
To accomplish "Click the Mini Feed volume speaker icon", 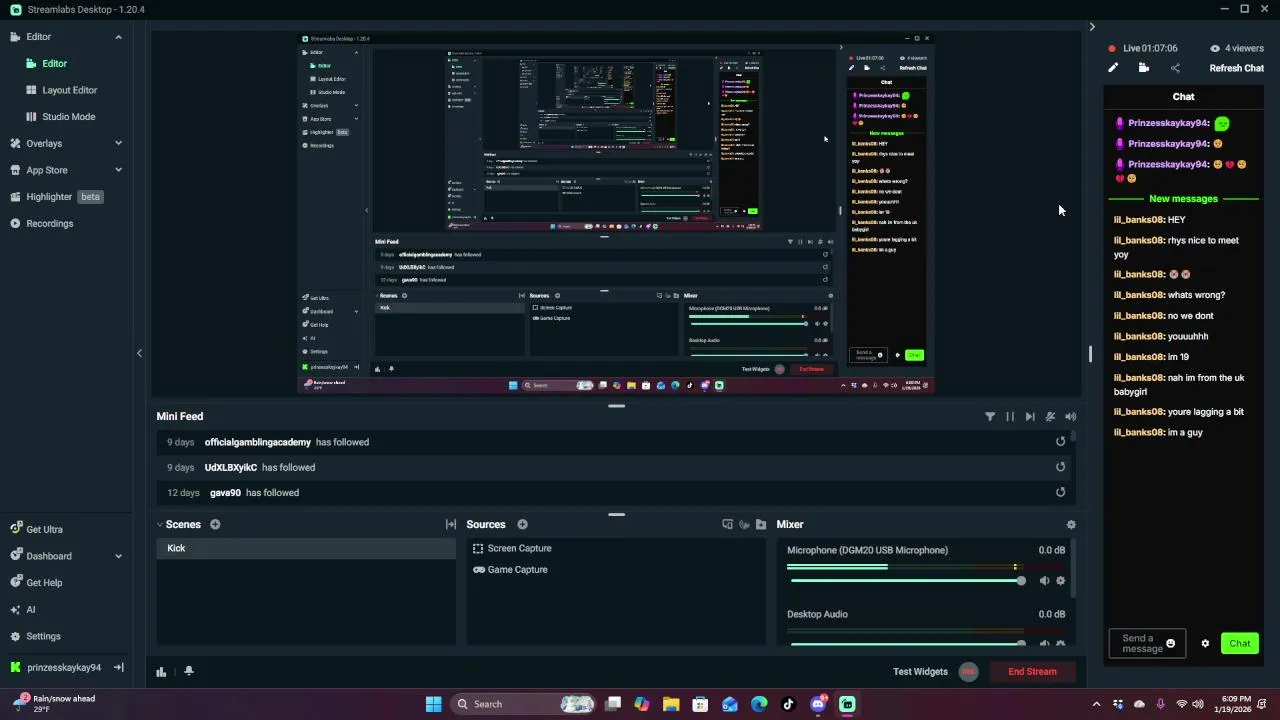I will point(1070,417).
